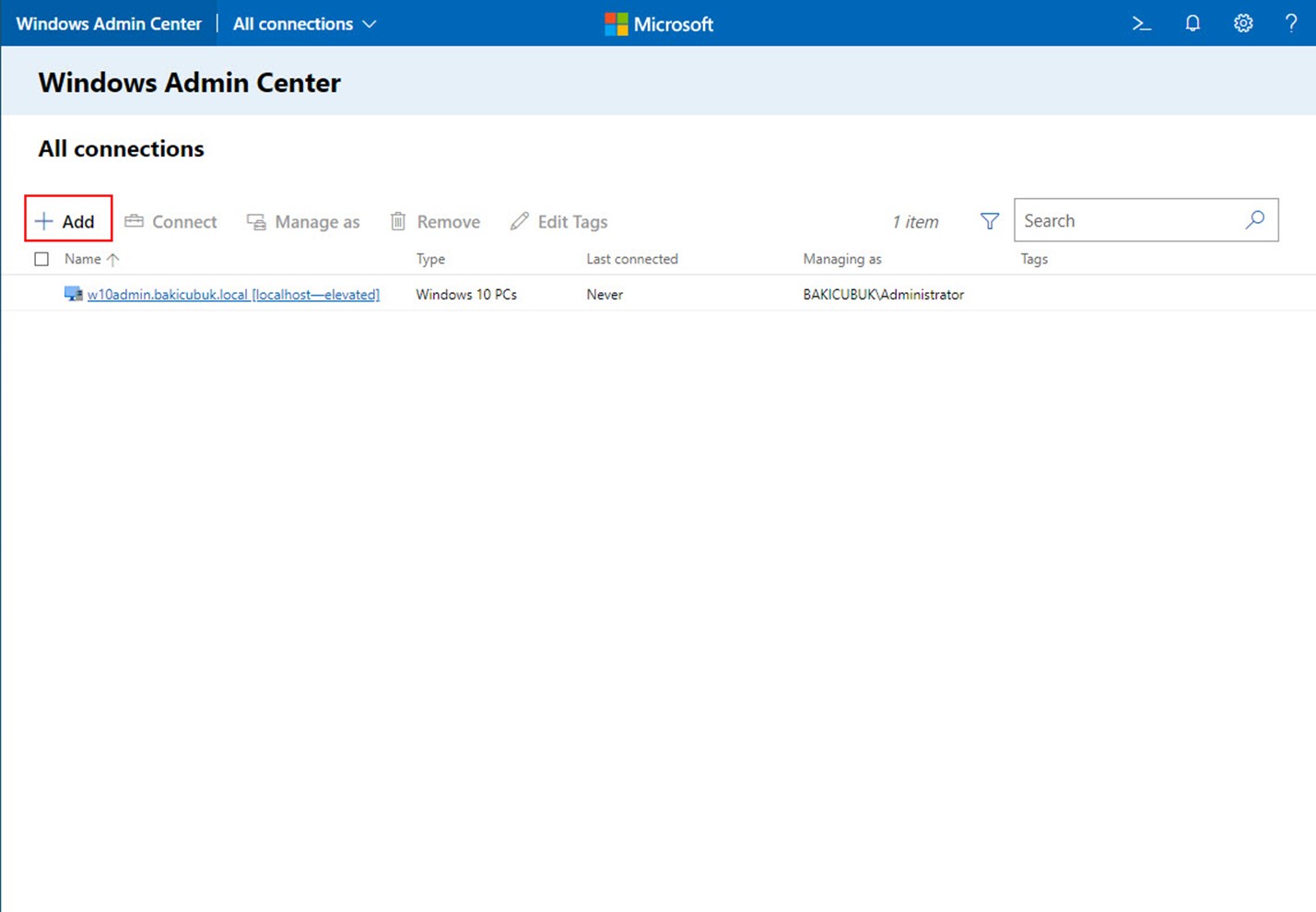This screenshot has height=912, width=1316.
Task: Sort by the Tags column header
Action: tap(1034, 259)
